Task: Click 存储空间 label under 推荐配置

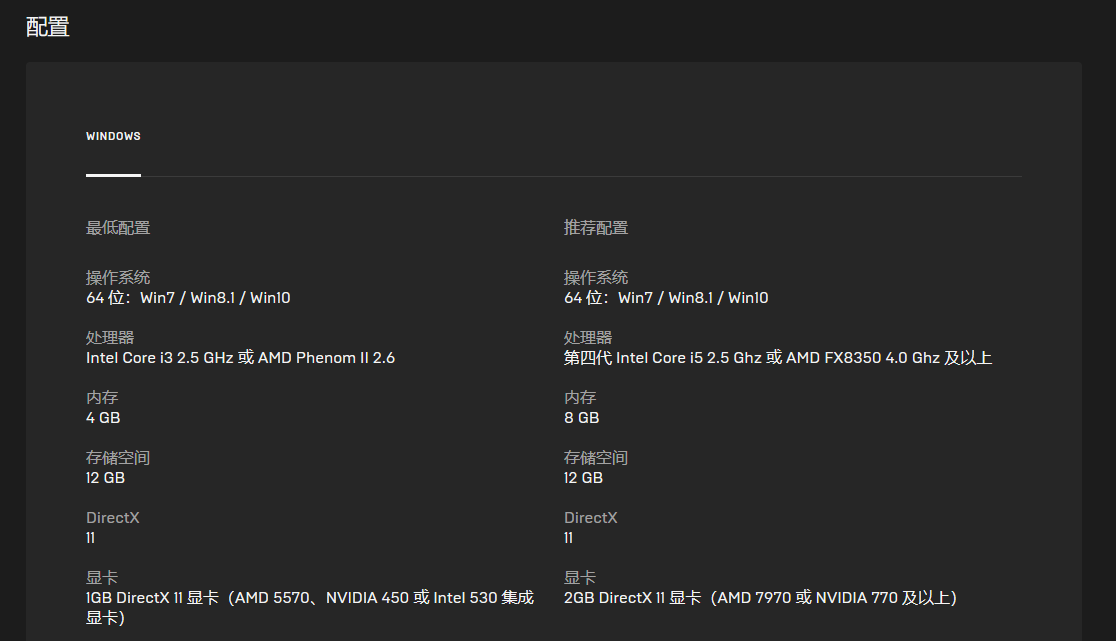Action: tap(596, 457)
